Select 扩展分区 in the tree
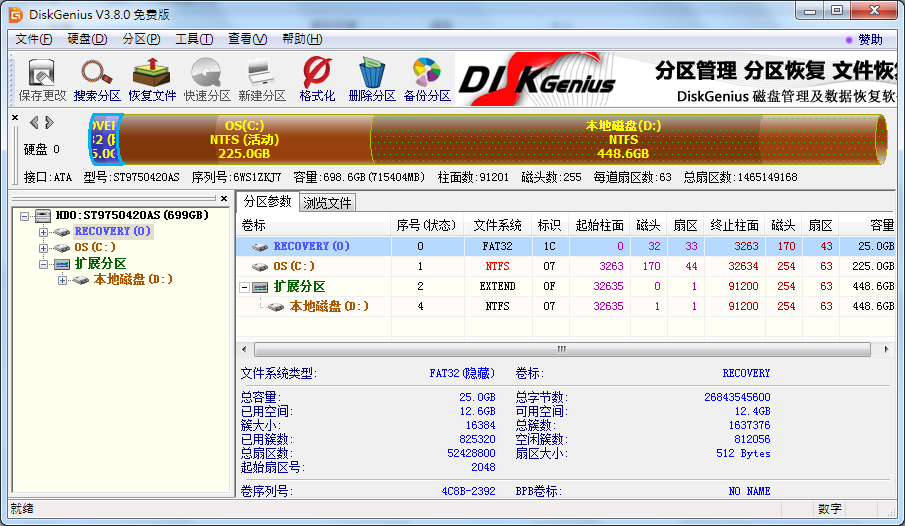The height and width of the screenshot is (526, 905). pyautogui.click(x=100, y=264)
